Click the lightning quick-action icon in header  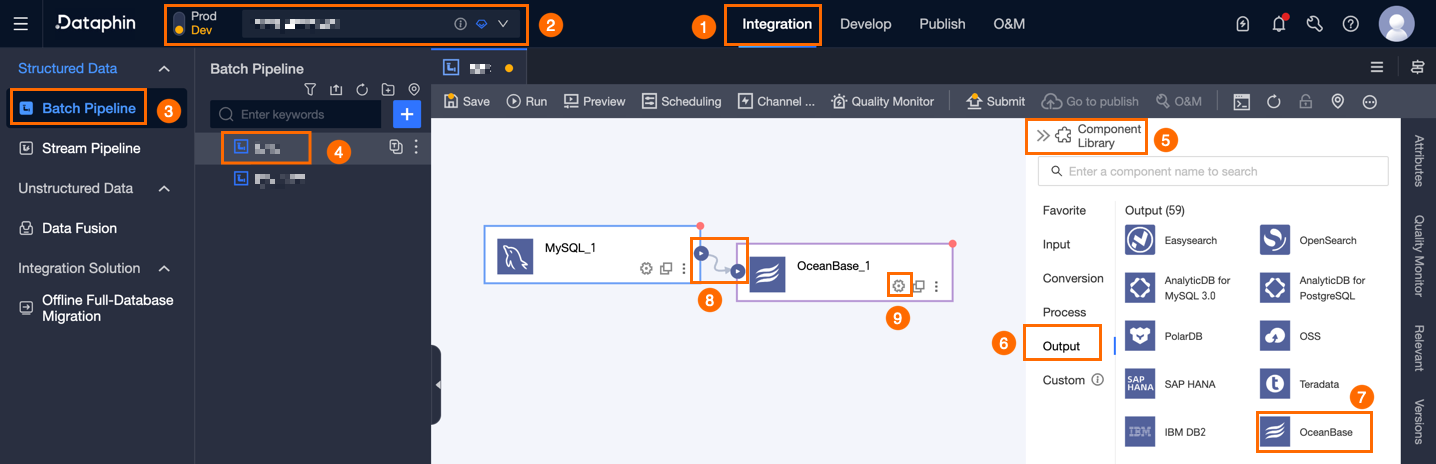1243,24
